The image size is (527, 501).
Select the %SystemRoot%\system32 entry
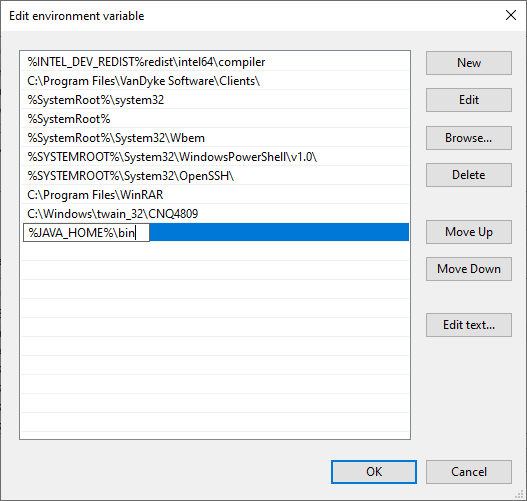pos(215,100)
